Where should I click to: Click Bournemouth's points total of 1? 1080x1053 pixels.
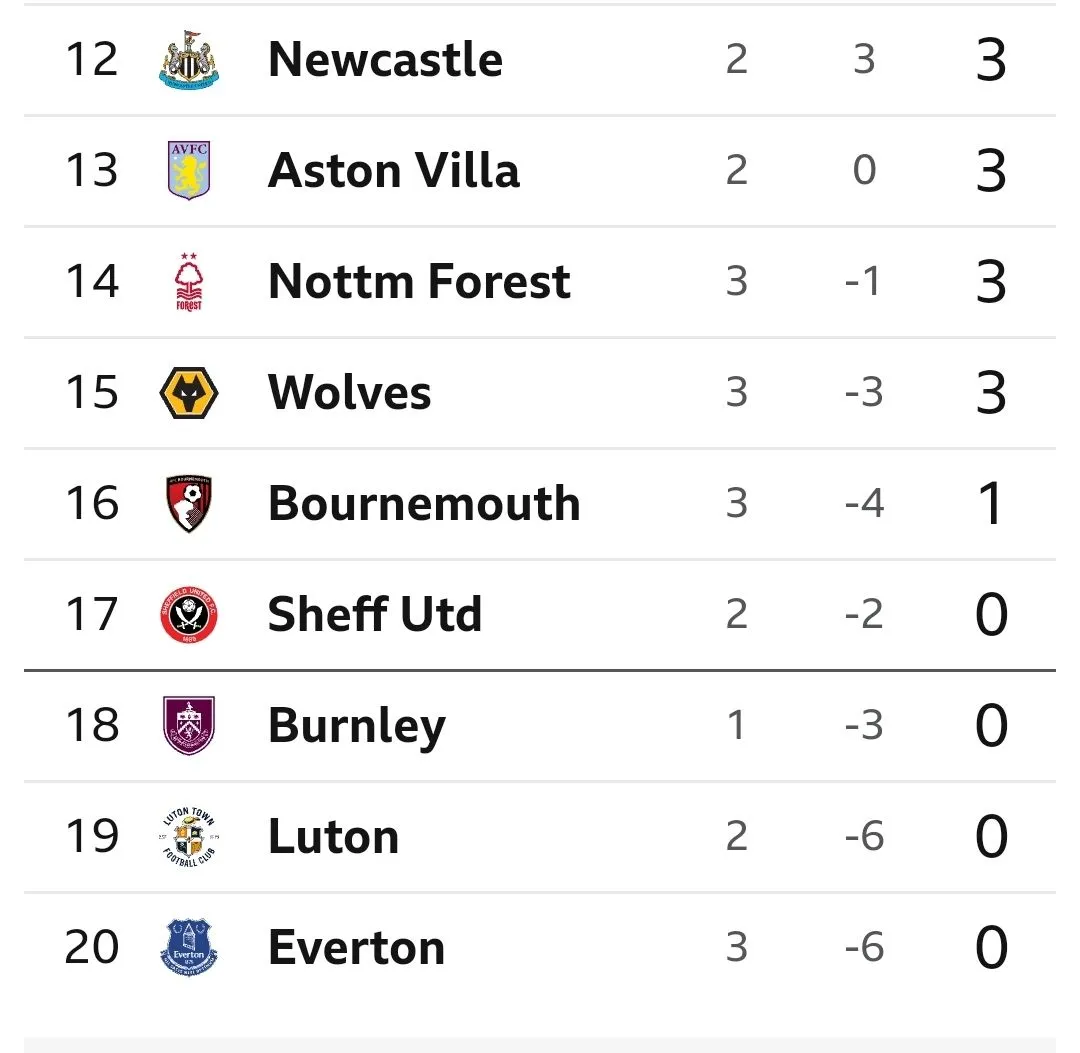point(990,504)
